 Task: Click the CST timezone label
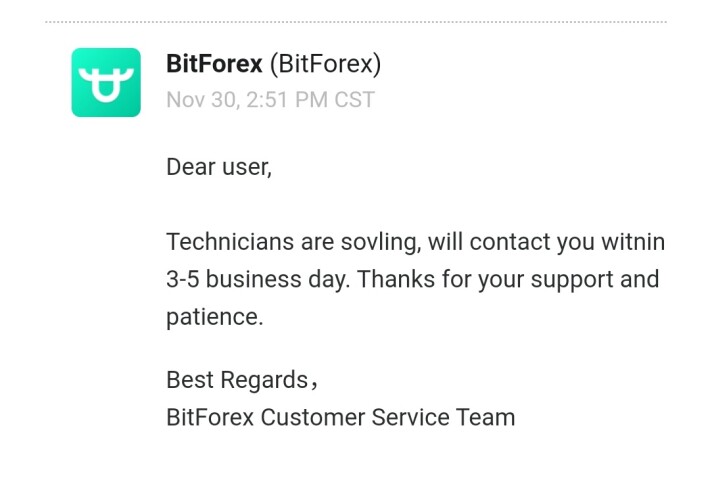355,100
